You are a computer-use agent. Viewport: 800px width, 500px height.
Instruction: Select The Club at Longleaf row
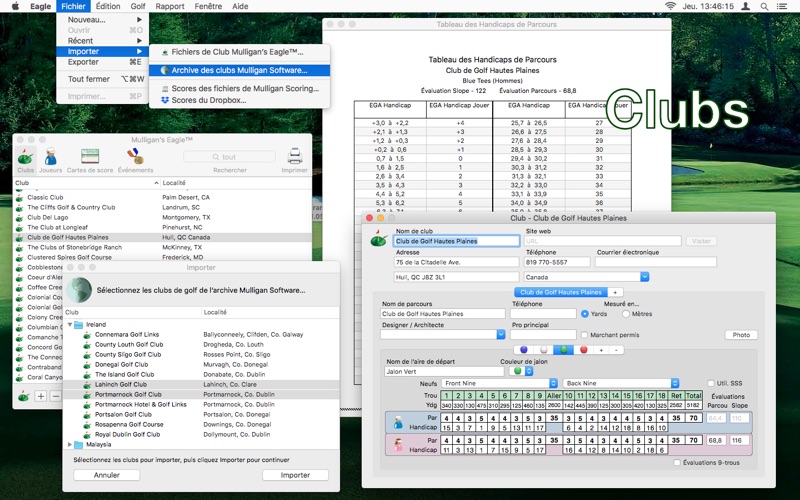point(163,228)
